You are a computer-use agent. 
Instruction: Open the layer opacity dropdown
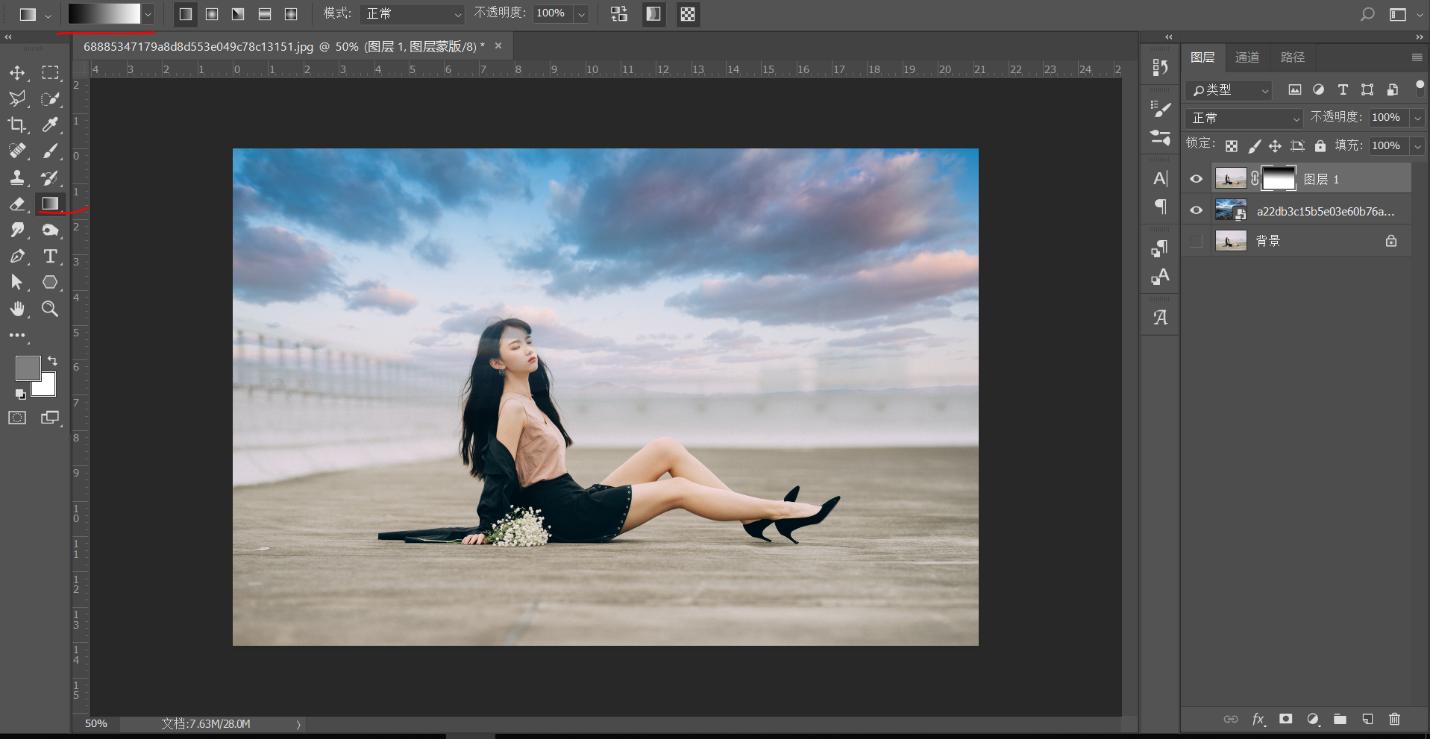1418,117
